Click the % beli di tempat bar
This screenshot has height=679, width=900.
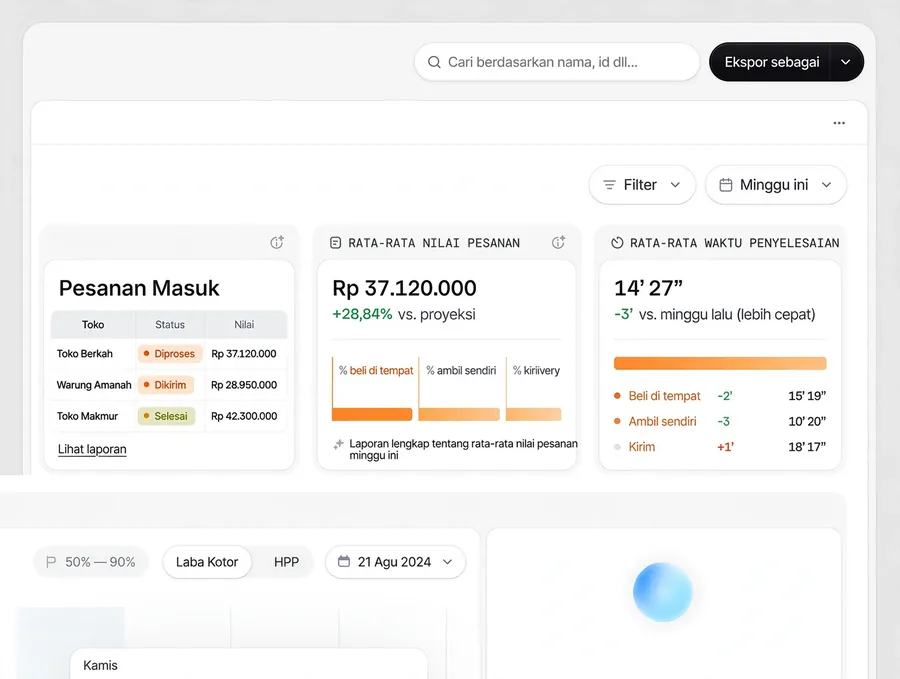[x=372, y=414]
